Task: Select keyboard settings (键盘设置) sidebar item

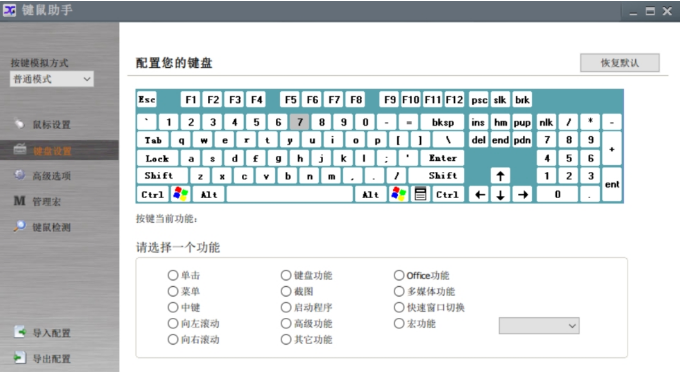Action: [59, 150]
